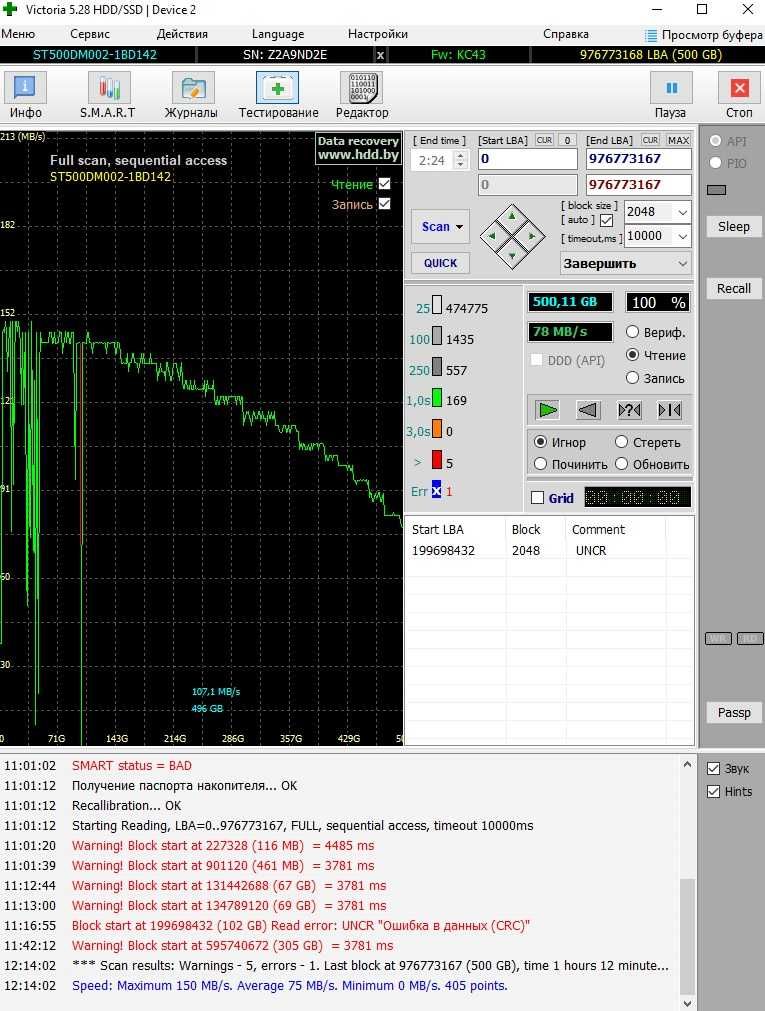This screenshot has height=1011, width=765.
Task: Toggle the Hints checkbox
Action: [x=713, y=792]
